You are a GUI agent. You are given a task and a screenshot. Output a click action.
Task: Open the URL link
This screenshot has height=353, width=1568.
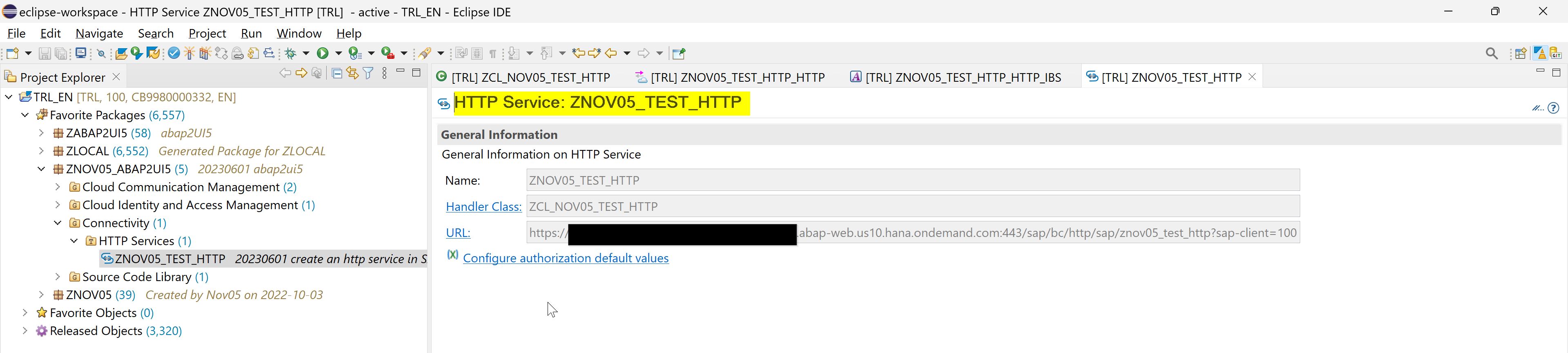[x=458, y=232]
